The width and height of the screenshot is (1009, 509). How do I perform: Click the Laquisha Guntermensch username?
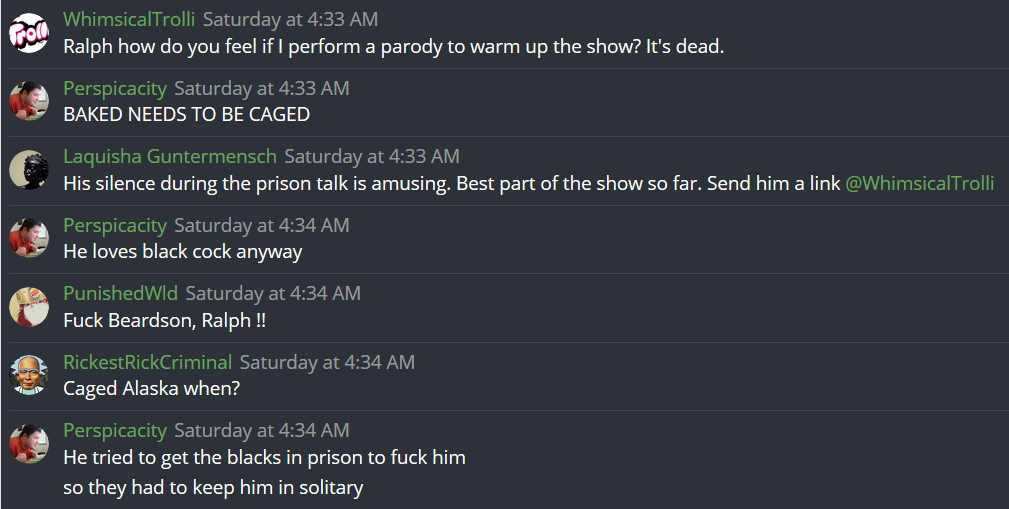(x=170, y=156)
